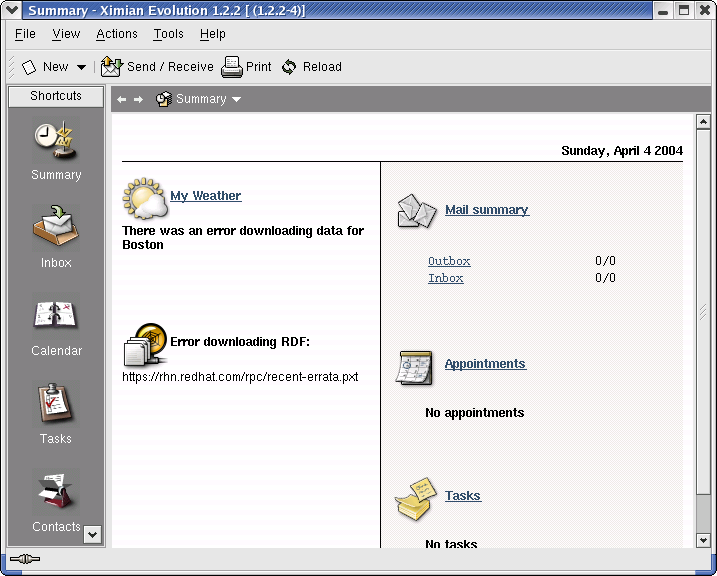
Task: Open the Mail summary link
Action: [x=487, y=210]
